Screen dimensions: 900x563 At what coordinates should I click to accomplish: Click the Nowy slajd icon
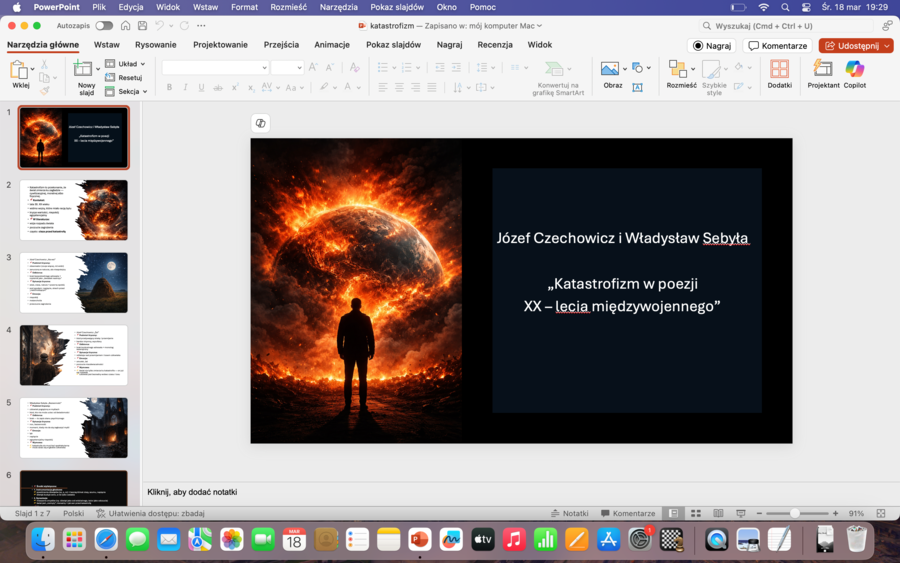coord(85,69)
